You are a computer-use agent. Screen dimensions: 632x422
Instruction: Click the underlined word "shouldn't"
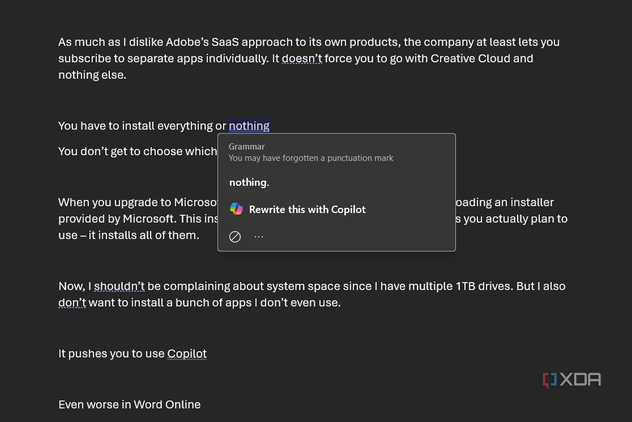[119, 286]
